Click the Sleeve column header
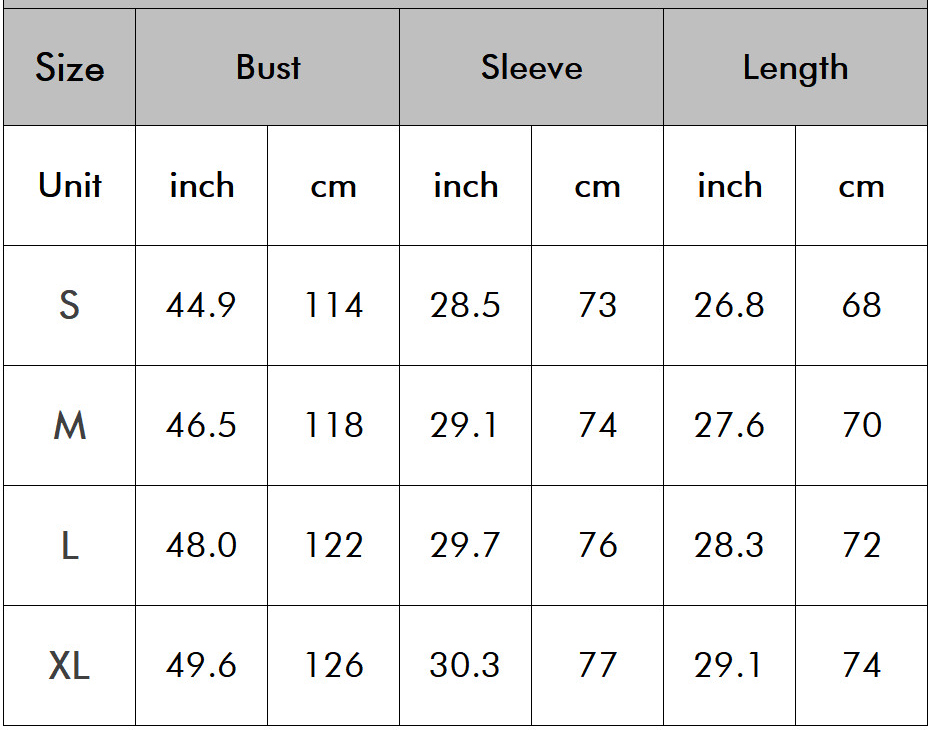Screen dimensions: 931x730 click(x=531, y=68)
